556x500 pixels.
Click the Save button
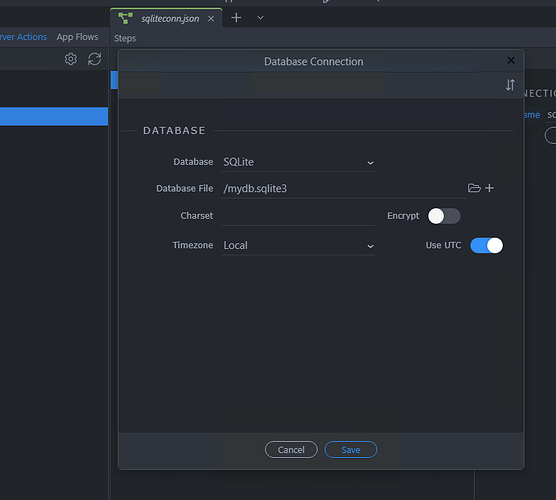pos(351,450)
